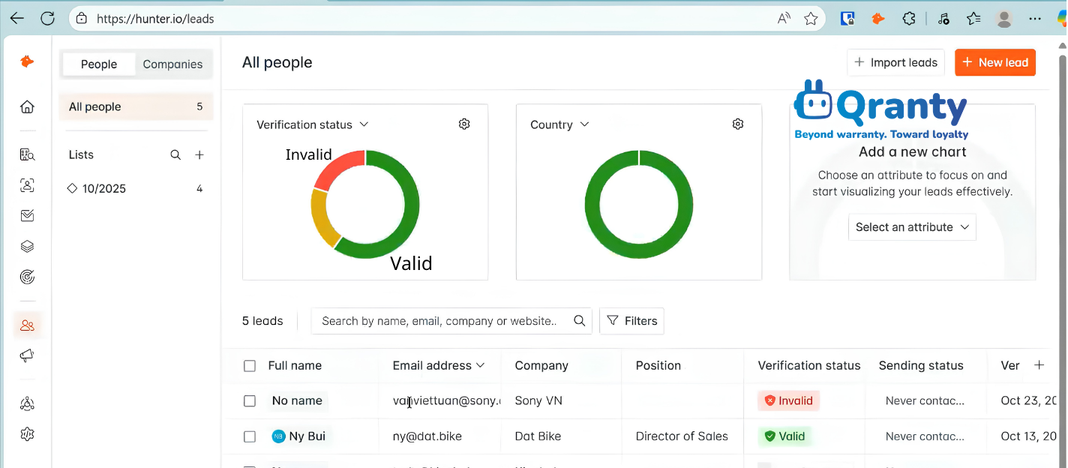Image resolution: width=1068 pixels, height=468 pixels.
Task: Click the magnifier icon in the leads search box
Action: (x=579, y=321)
